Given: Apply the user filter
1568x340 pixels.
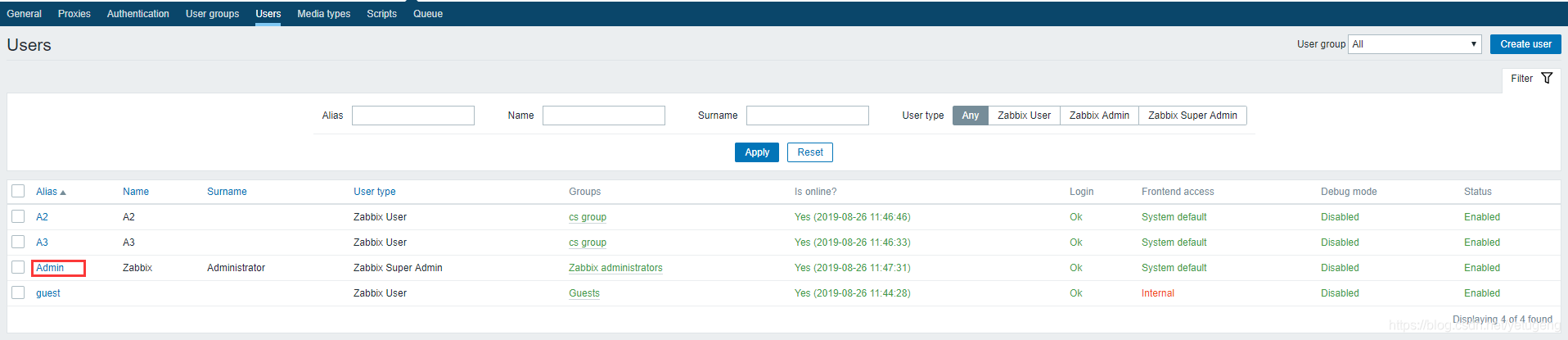Looking at the screenshot, I should (x=757, y=152).
